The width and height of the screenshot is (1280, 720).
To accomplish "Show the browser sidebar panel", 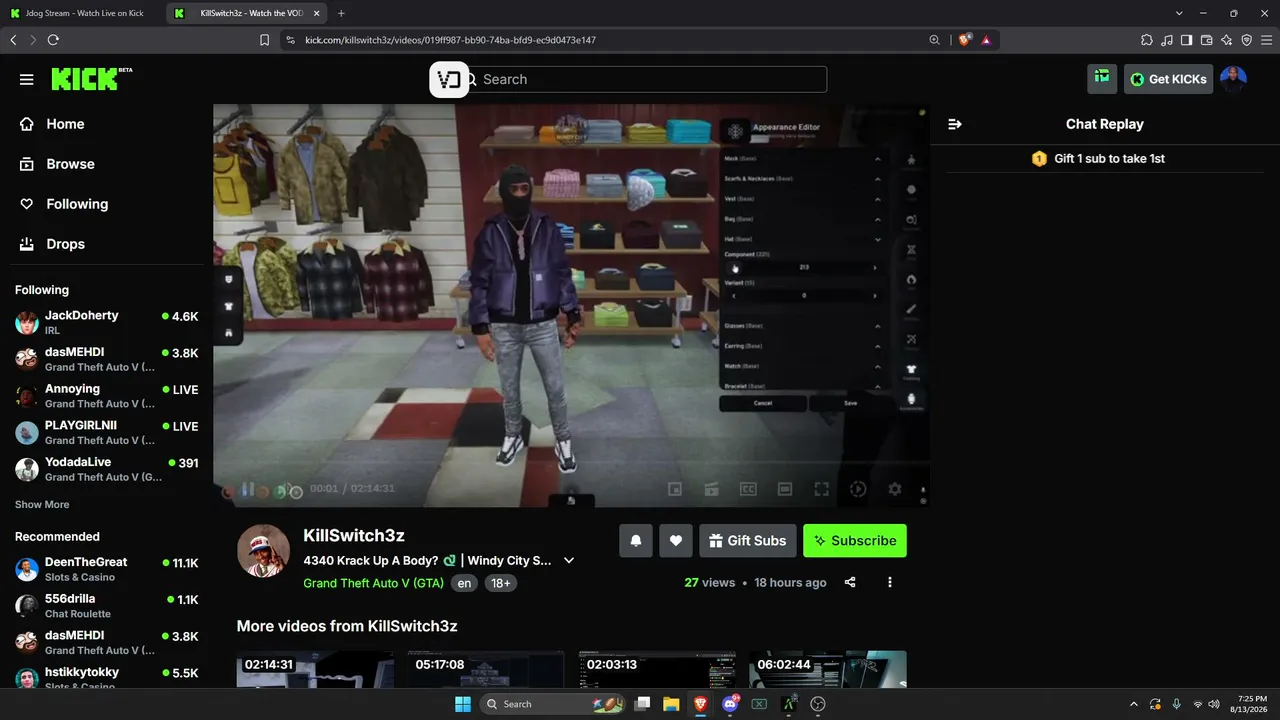I will [1187, 40].
